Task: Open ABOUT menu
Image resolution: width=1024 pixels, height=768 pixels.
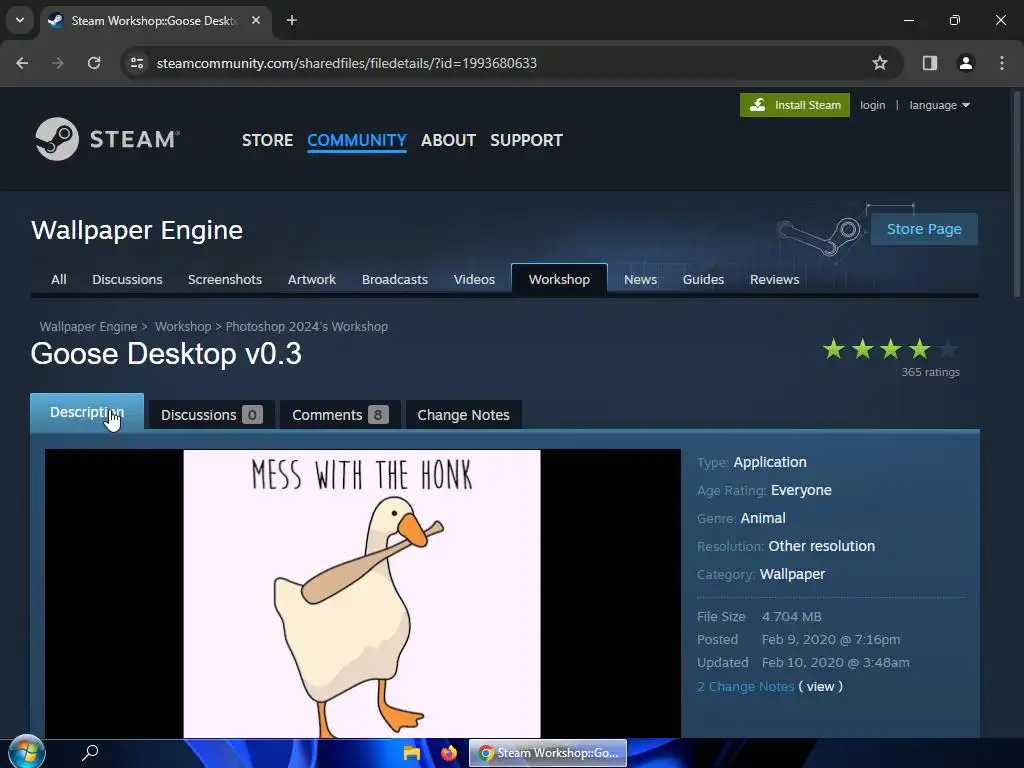Action: (448, 140)
